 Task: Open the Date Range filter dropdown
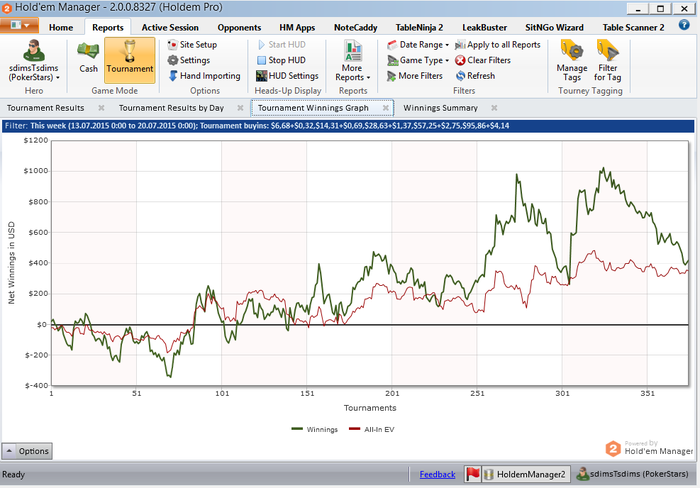coord(418,45)
